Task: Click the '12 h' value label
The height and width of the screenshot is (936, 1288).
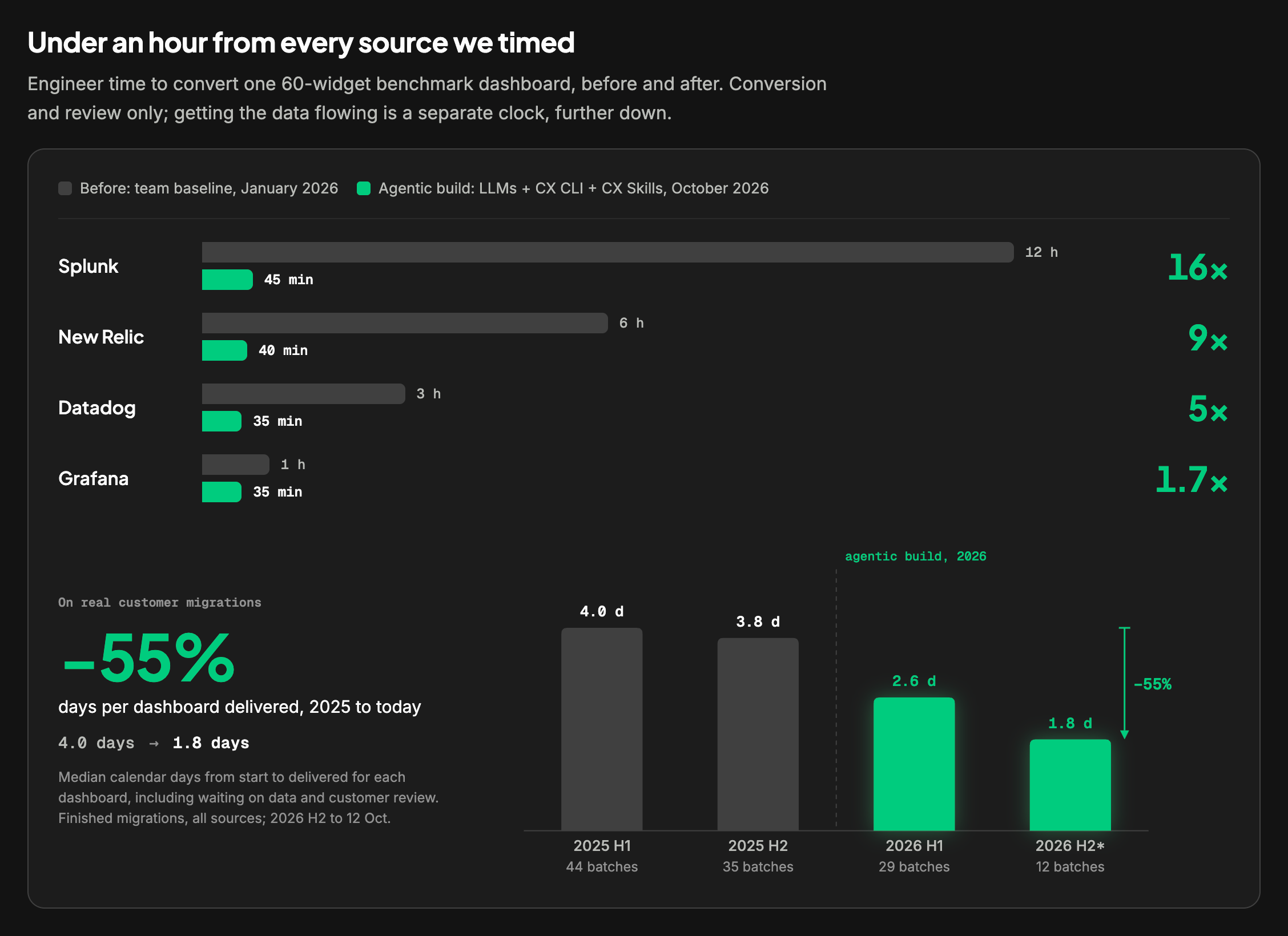Action: coord(1041,252)
